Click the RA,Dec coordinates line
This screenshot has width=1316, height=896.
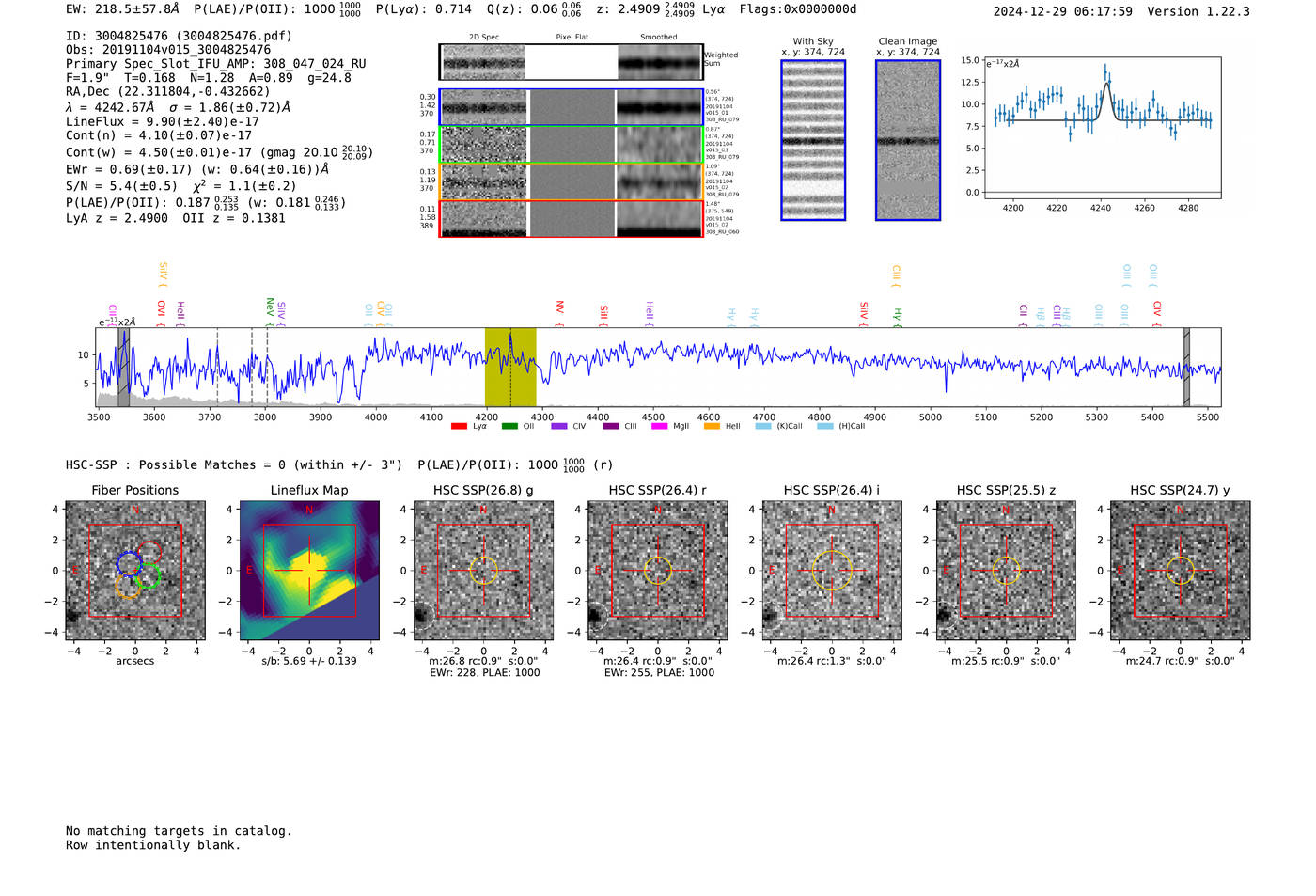[x=167, y=91]
